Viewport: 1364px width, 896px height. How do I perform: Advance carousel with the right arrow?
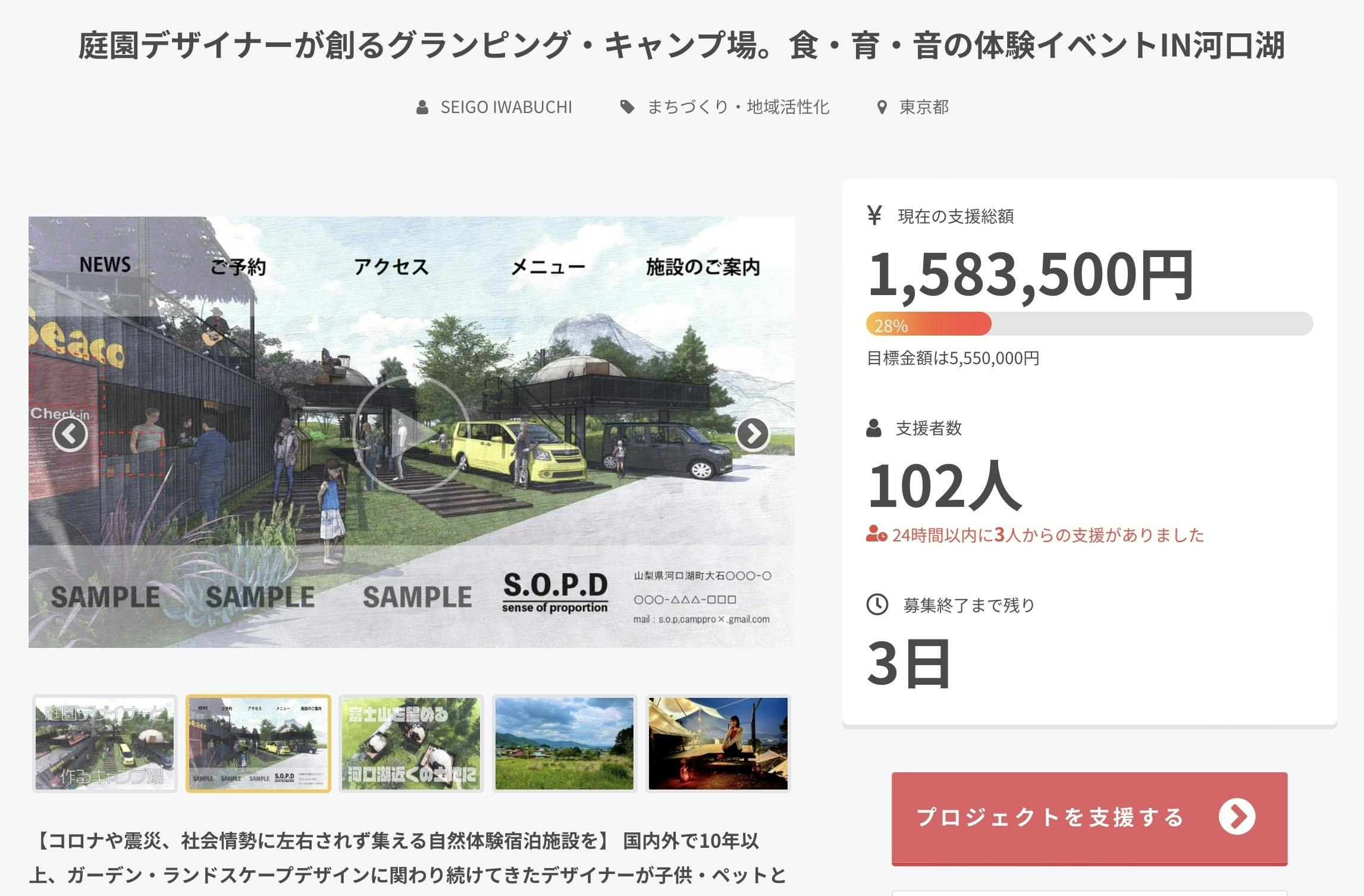click(752, 434)
